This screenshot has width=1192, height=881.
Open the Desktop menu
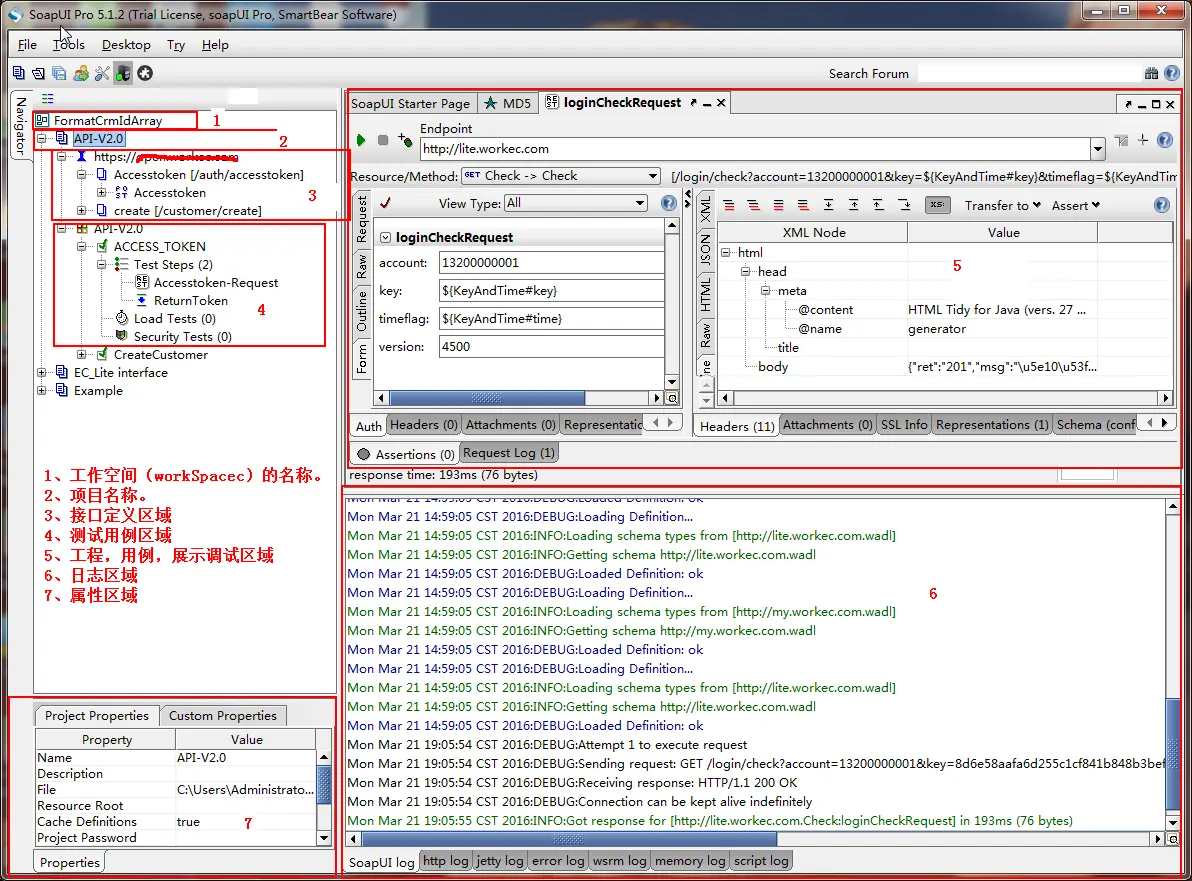point(126,45)
